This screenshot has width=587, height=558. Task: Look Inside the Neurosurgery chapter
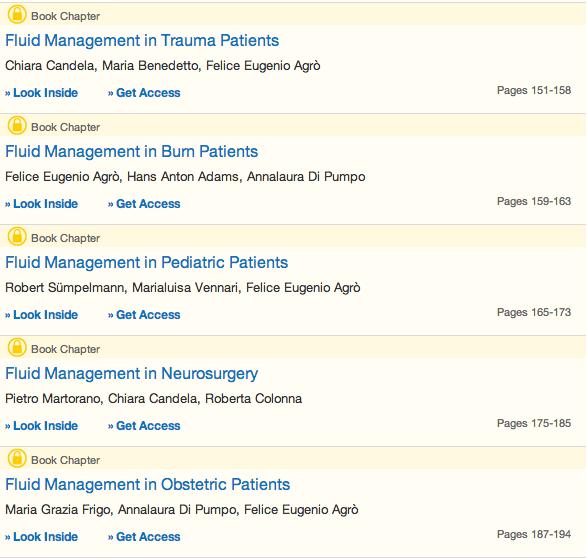[41, 426]
